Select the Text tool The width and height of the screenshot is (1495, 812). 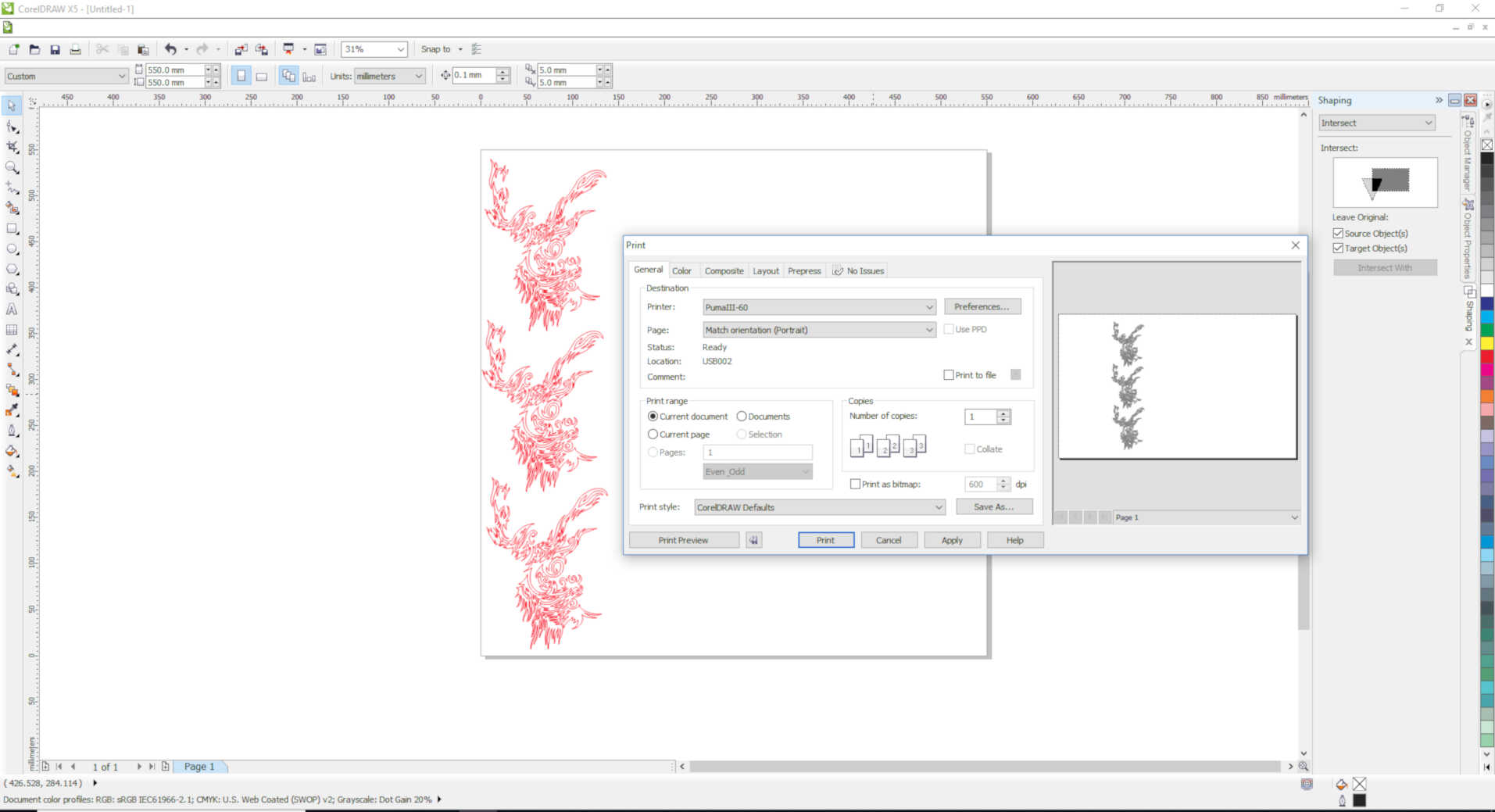pos(13,309)
